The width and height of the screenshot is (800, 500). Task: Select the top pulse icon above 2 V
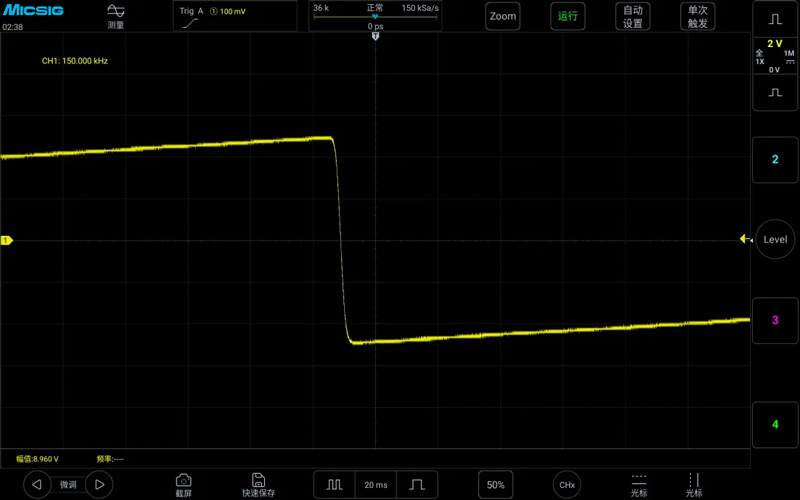click(x=775, y=19)
